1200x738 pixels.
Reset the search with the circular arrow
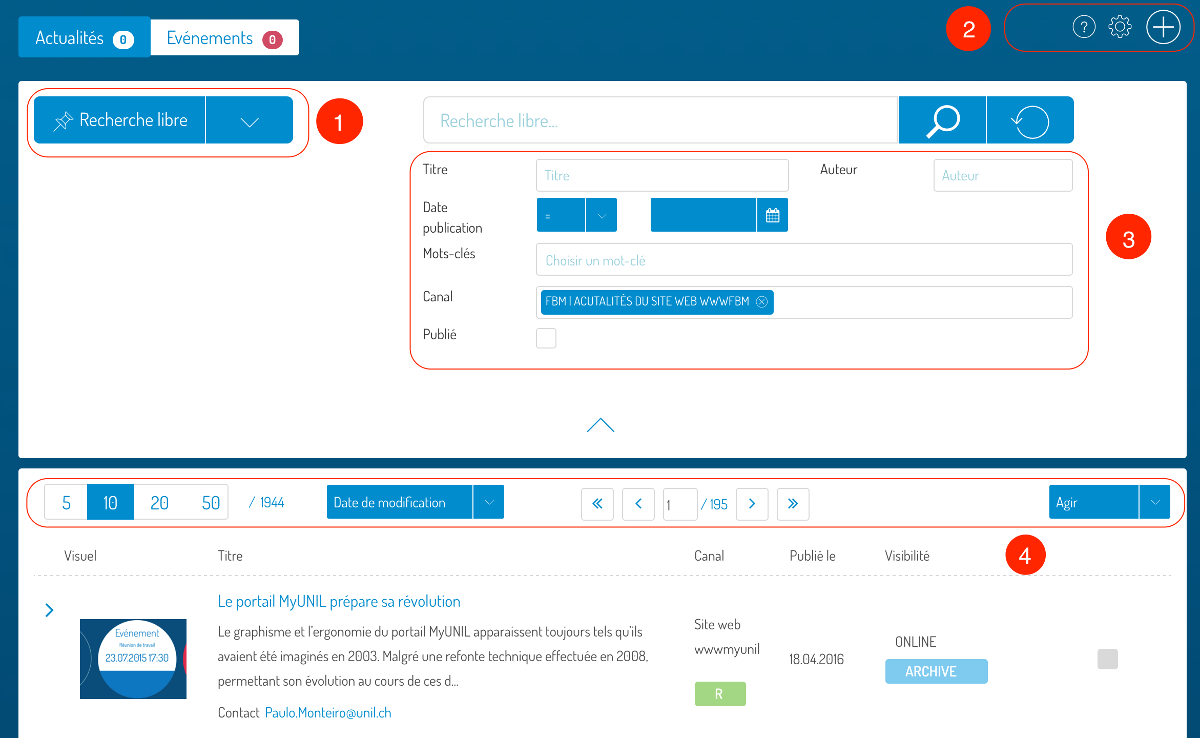[x=1030, y=120]
